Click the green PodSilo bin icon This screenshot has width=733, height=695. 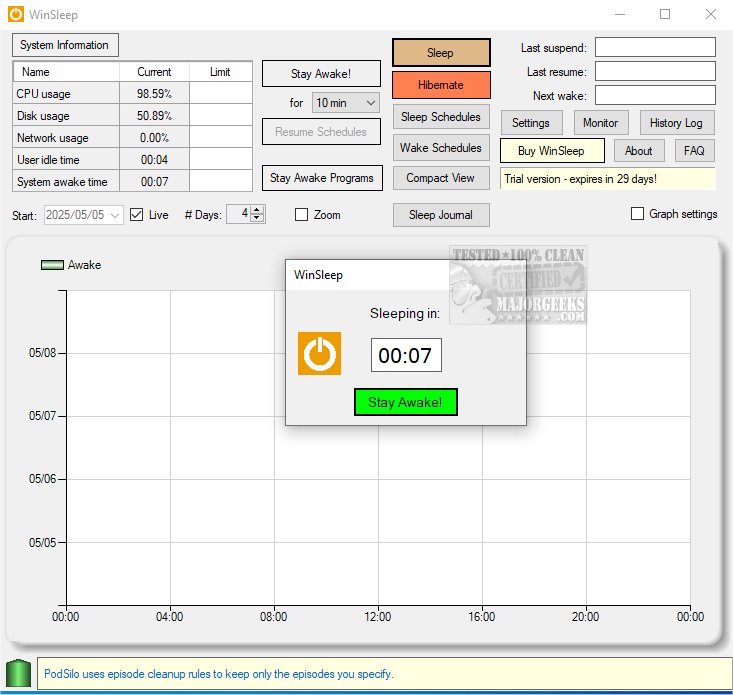click(x=18, y=673)
